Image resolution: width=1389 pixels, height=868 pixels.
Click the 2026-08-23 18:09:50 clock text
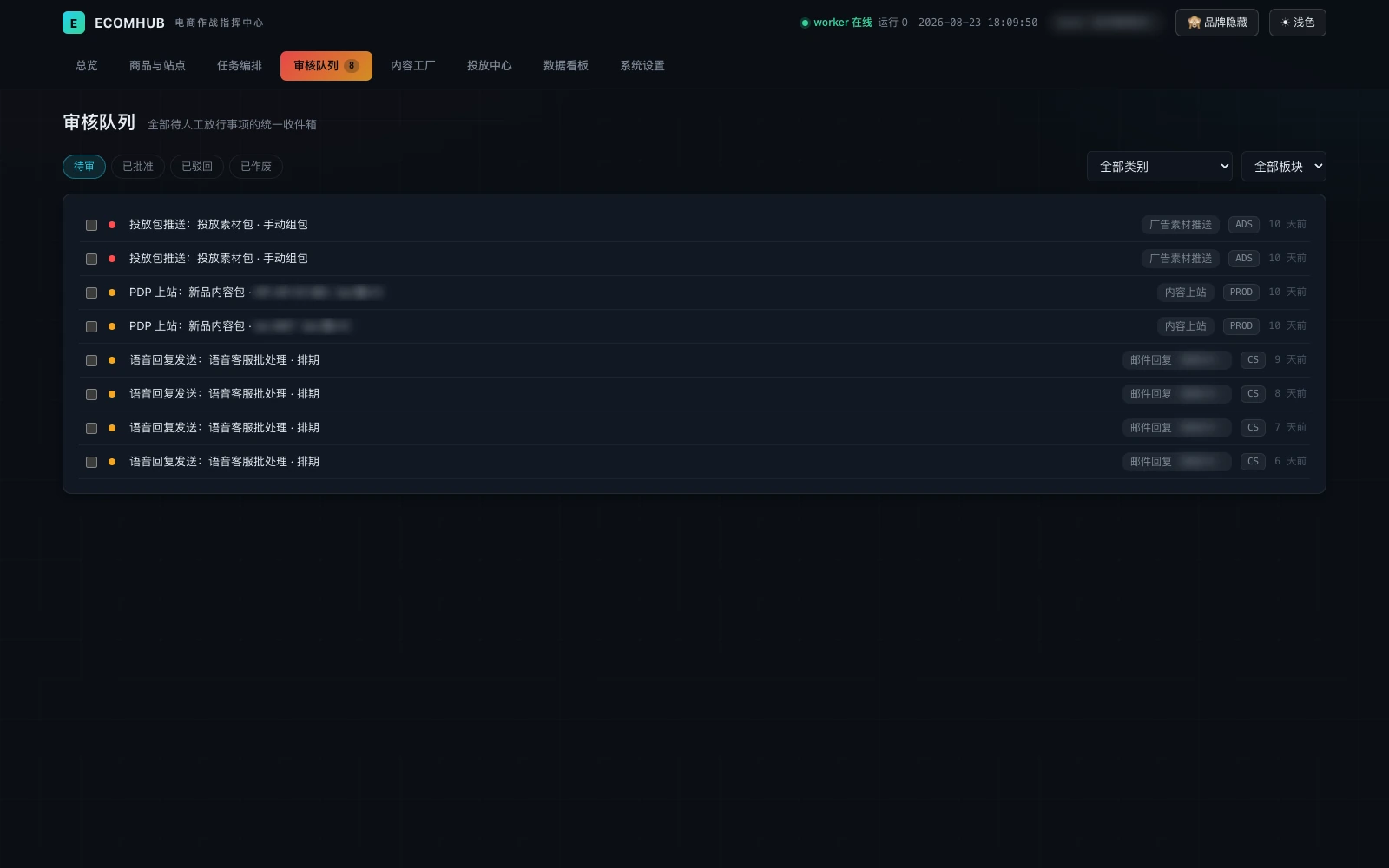tap(978, 23)
